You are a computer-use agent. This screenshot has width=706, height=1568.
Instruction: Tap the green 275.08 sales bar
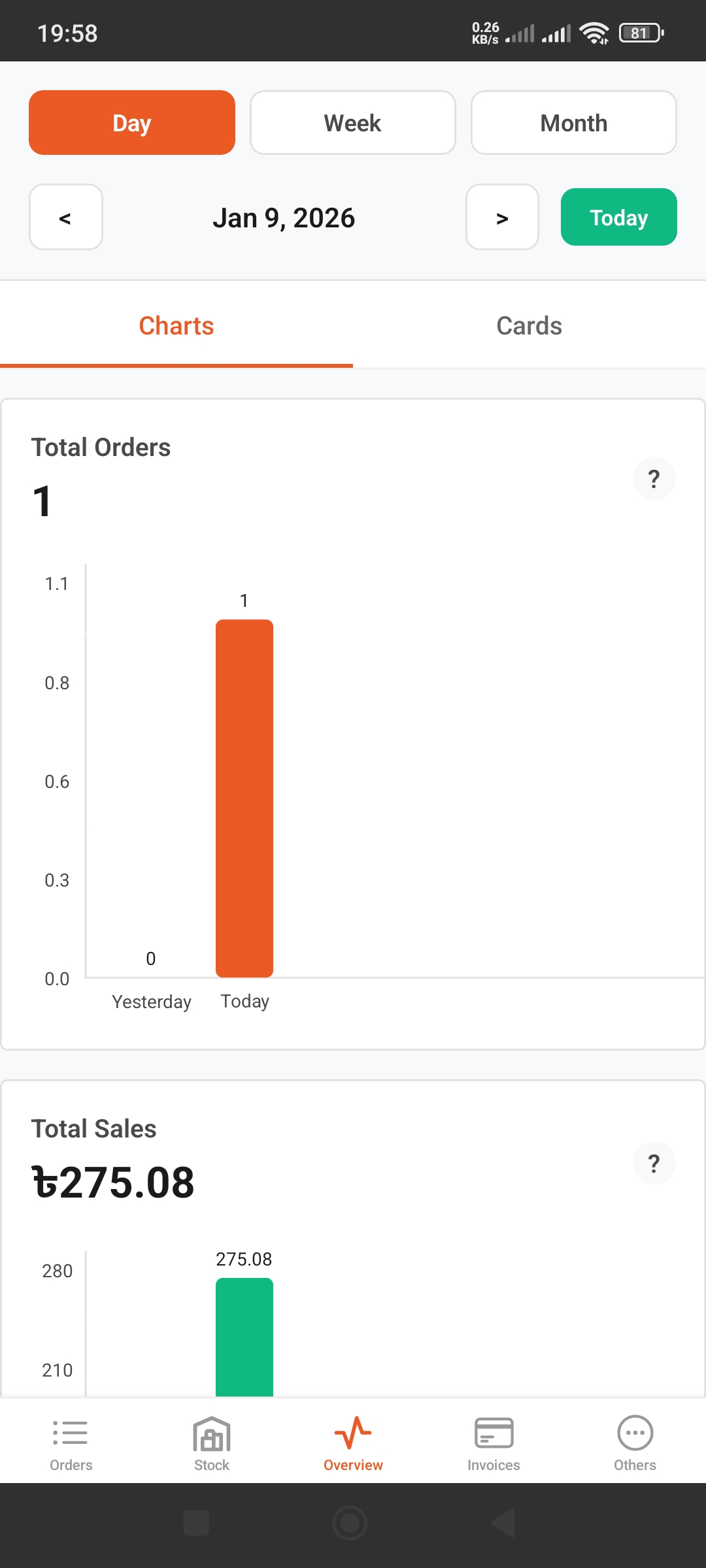244,1336
